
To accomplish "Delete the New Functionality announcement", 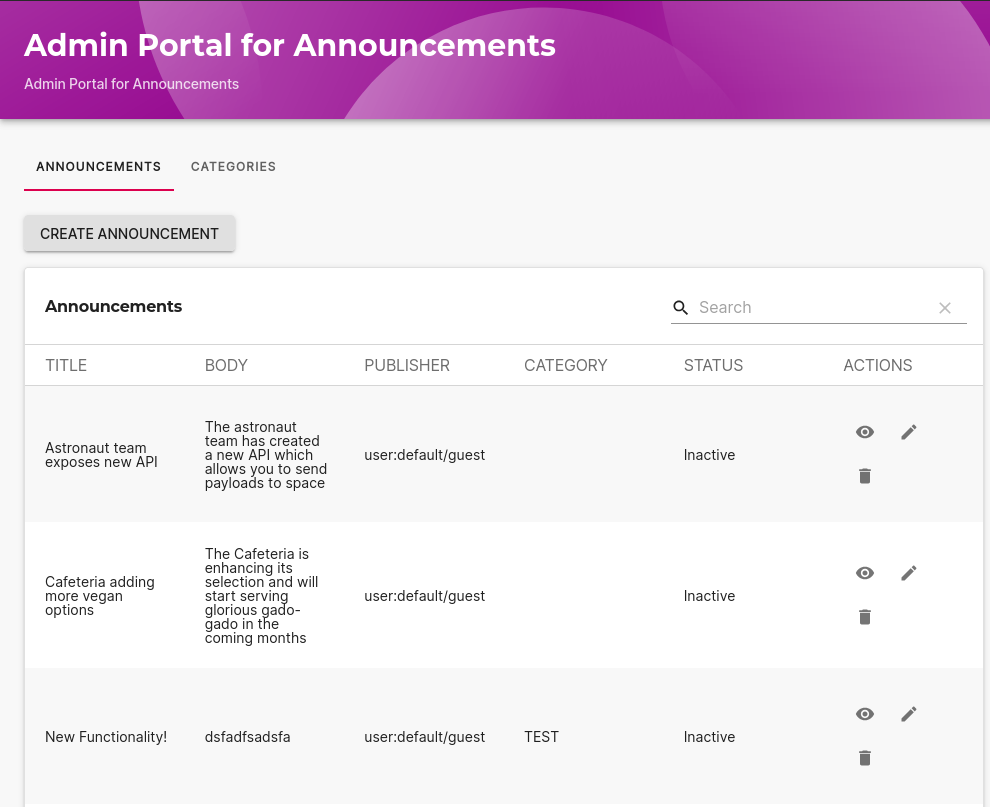I will coord(864,758).
